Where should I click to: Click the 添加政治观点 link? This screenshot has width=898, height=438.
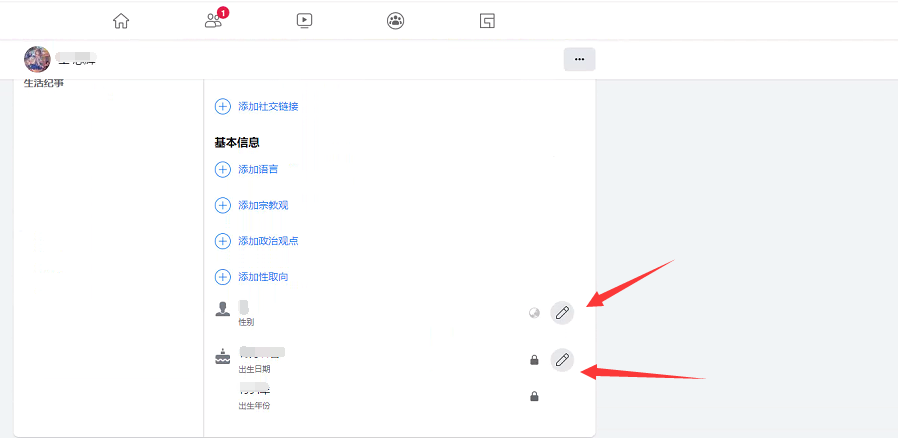pos(268,241)
